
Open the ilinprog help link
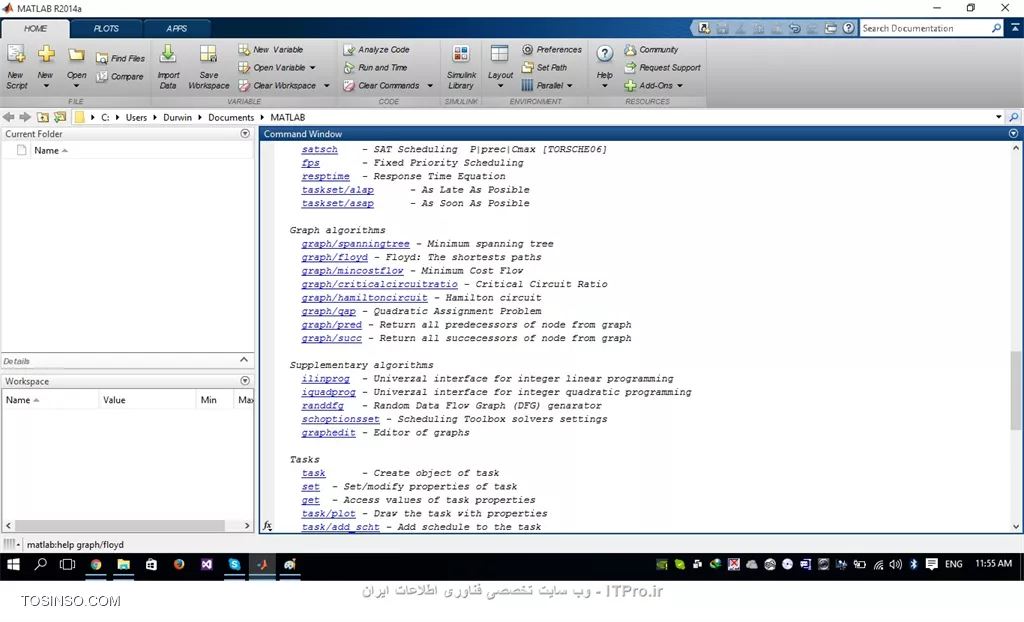pyautogui.click(x=325, y=379)
